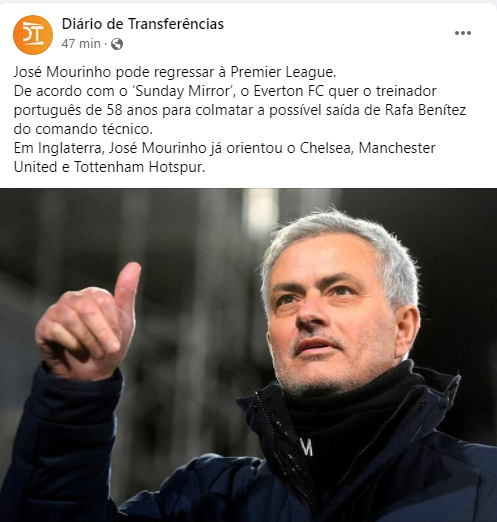Click the phrase 'do comando técnico.'
Image resolution: width=497 pixels, height=522 pixels.
[x=83, y=129]
